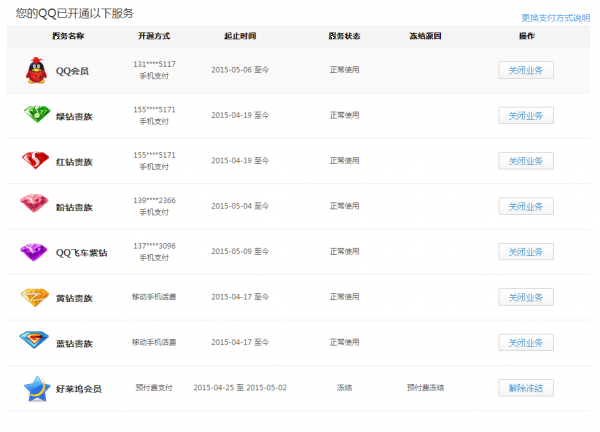Click the yellow diamond 黄钻贵族 icon

click(x=35, y=298)
